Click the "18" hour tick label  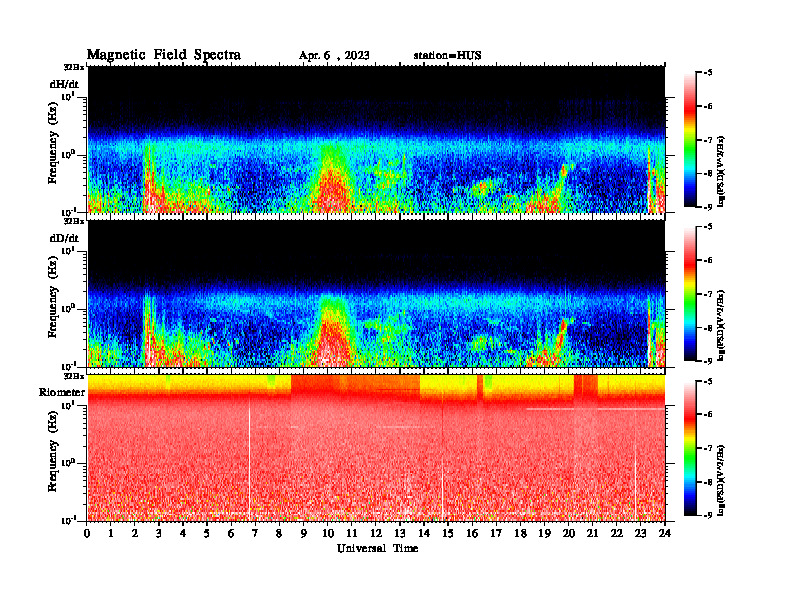[x=520, y=533]
